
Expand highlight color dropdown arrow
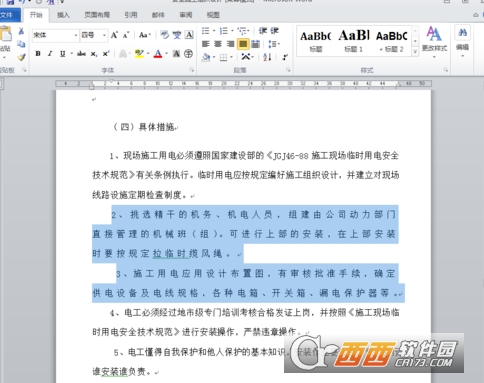coord(148,53)
